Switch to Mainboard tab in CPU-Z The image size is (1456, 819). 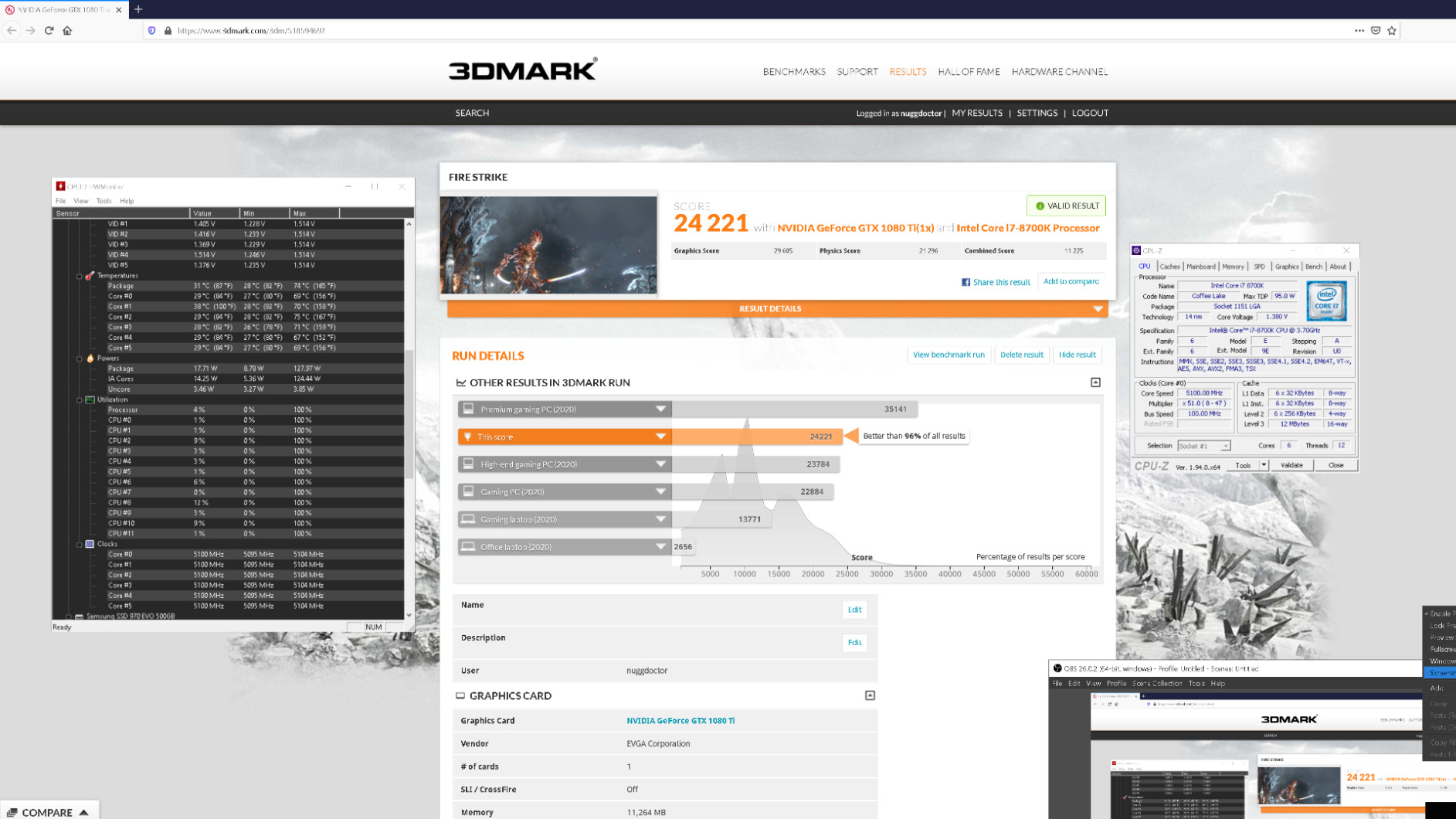[1200, 267]
